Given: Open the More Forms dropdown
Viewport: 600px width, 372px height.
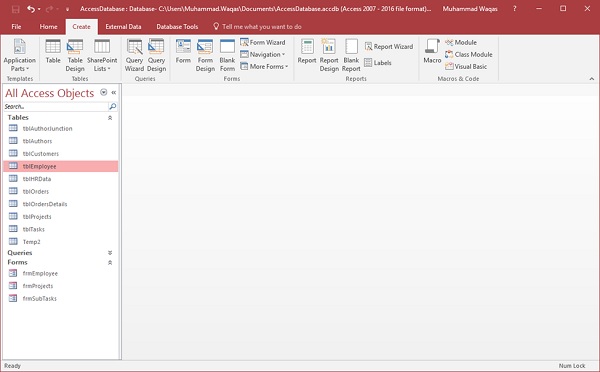Looking at the screenshot, I should (264, 67).
